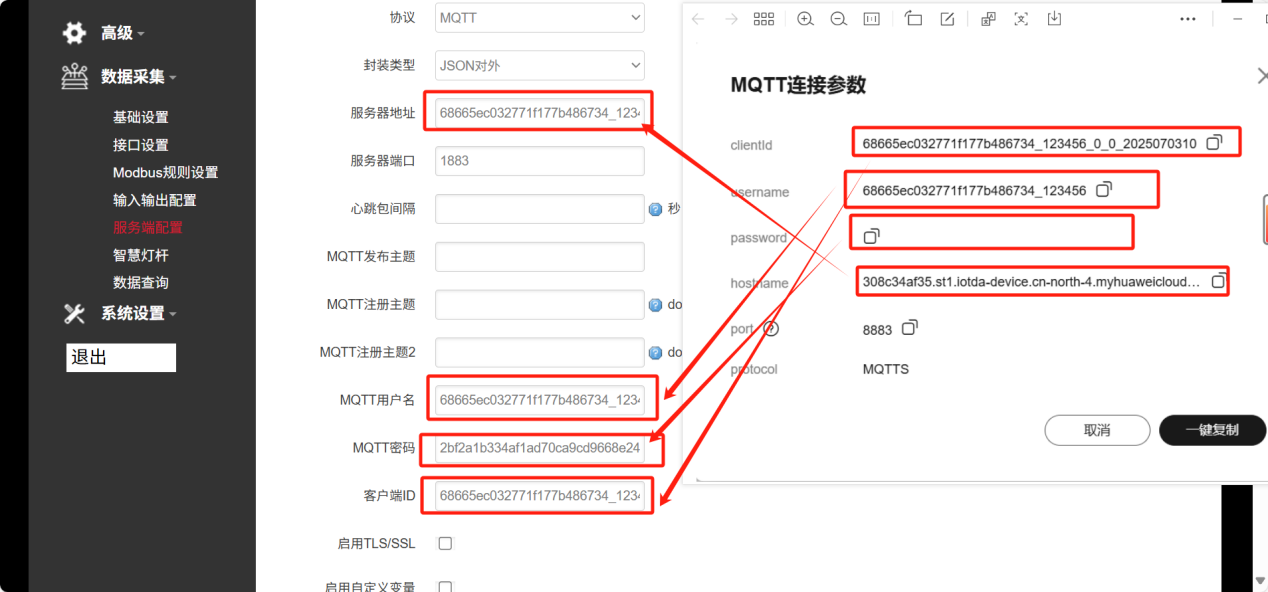Click the edit/annotate icon in the toolbar
The image size is (1268, 592).
pyautogui.click(x=947, y=18)
